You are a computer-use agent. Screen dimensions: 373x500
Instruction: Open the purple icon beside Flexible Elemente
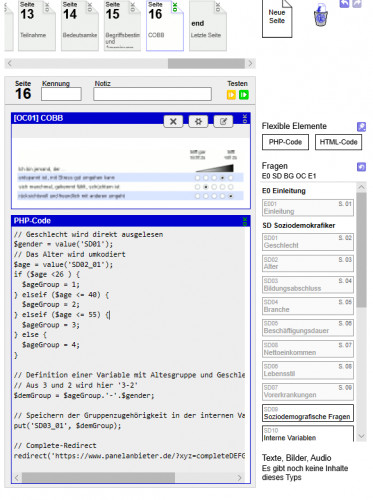tap(361, 127)
